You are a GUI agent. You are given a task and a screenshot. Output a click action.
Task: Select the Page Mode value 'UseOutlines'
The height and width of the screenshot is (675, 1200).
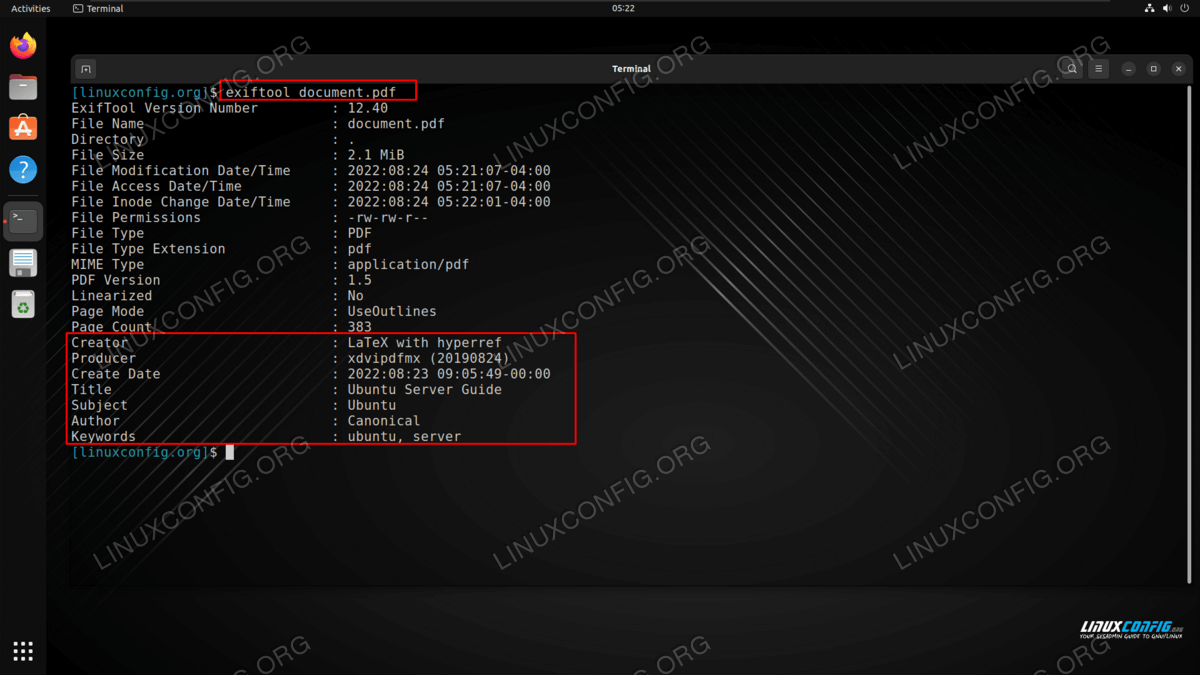[x=392, y=312]
